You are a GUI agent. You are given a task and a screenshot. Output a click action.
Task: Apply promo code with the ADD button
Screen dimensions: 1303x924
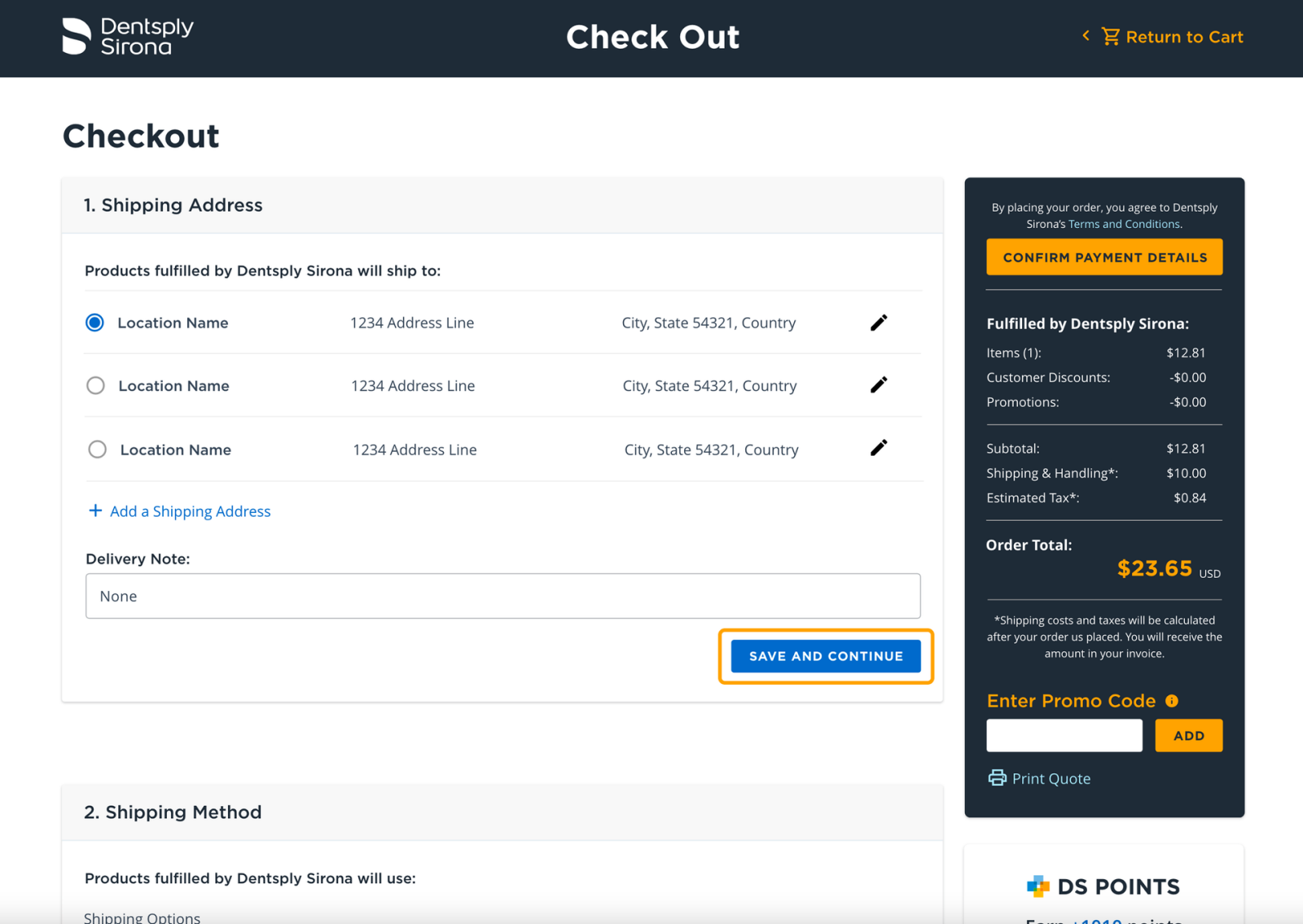click(1188, 735)
